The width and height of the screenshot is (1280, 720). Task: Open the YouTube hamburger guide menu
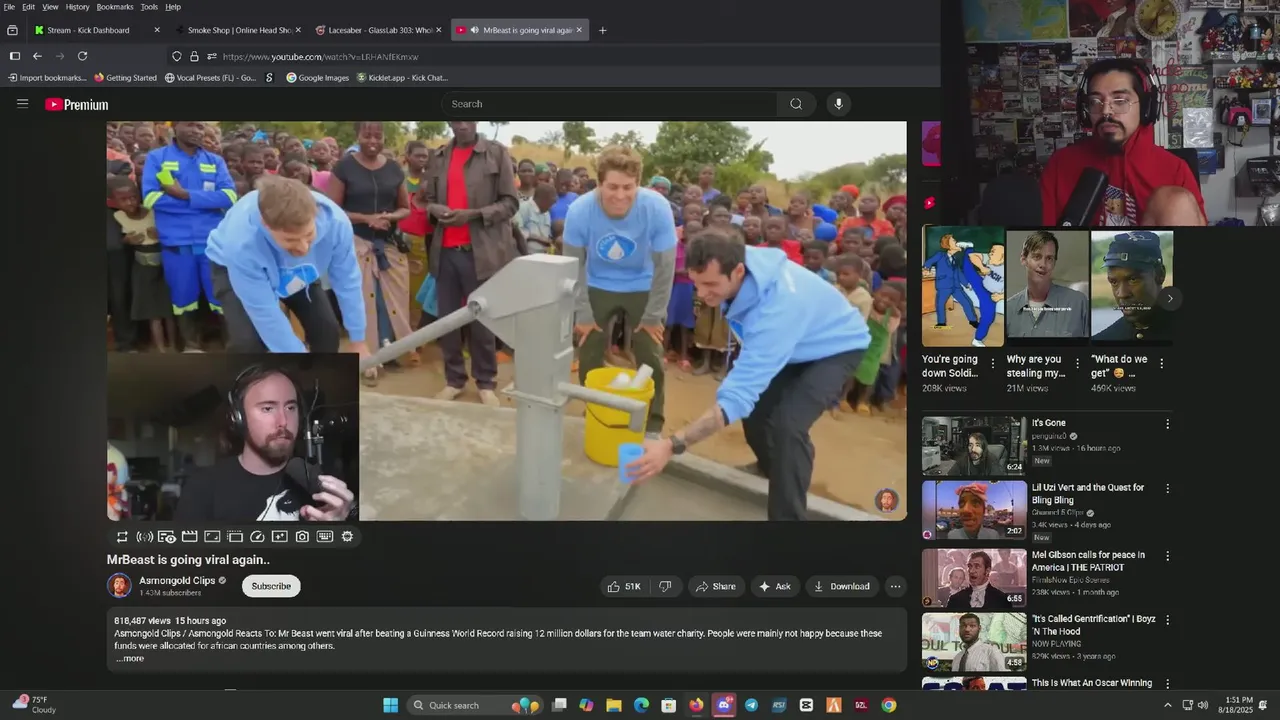pos(22,103)
